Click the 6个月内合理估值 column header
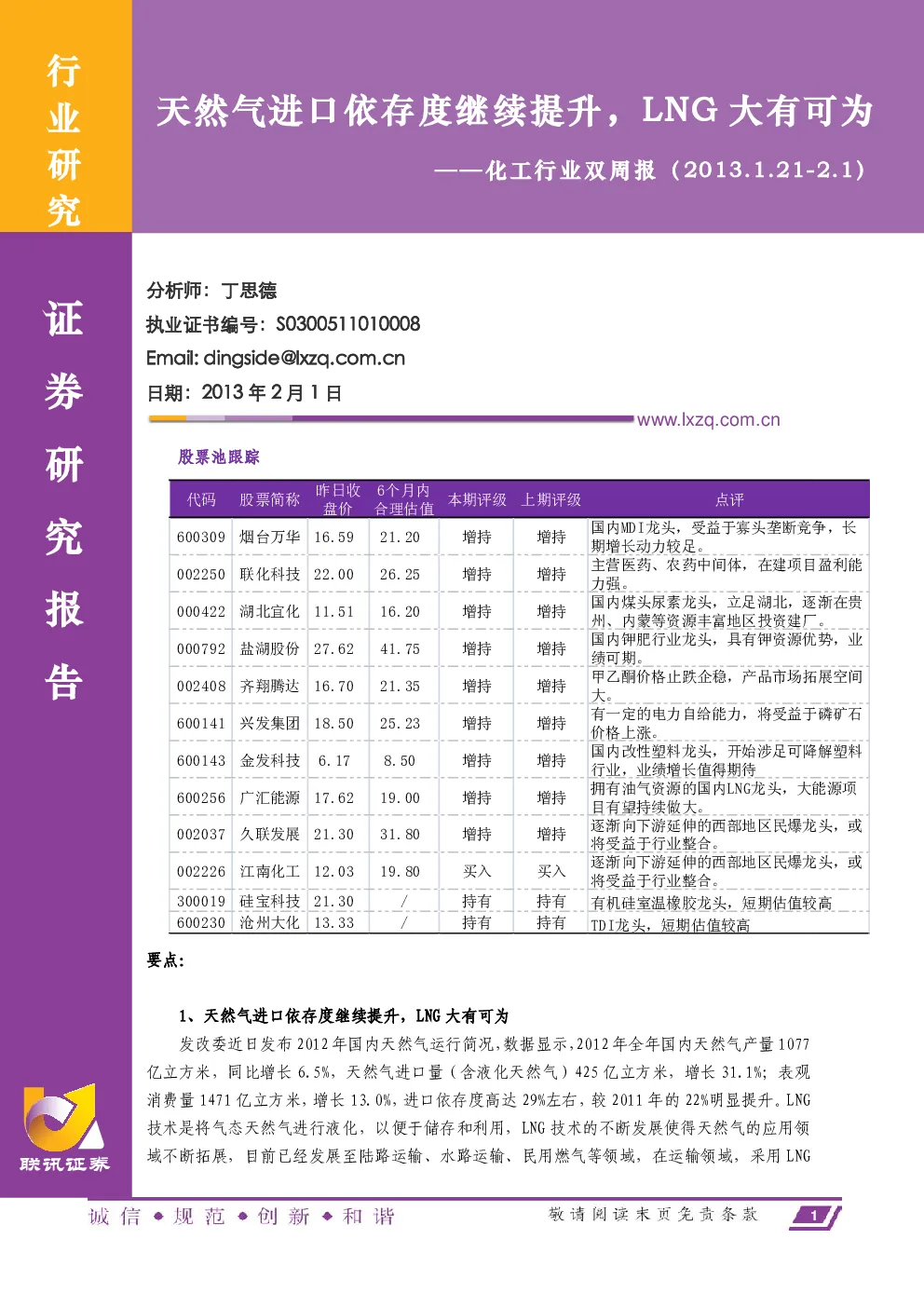The width and height of the screenshot is (924, 1307). coord(403,499)
